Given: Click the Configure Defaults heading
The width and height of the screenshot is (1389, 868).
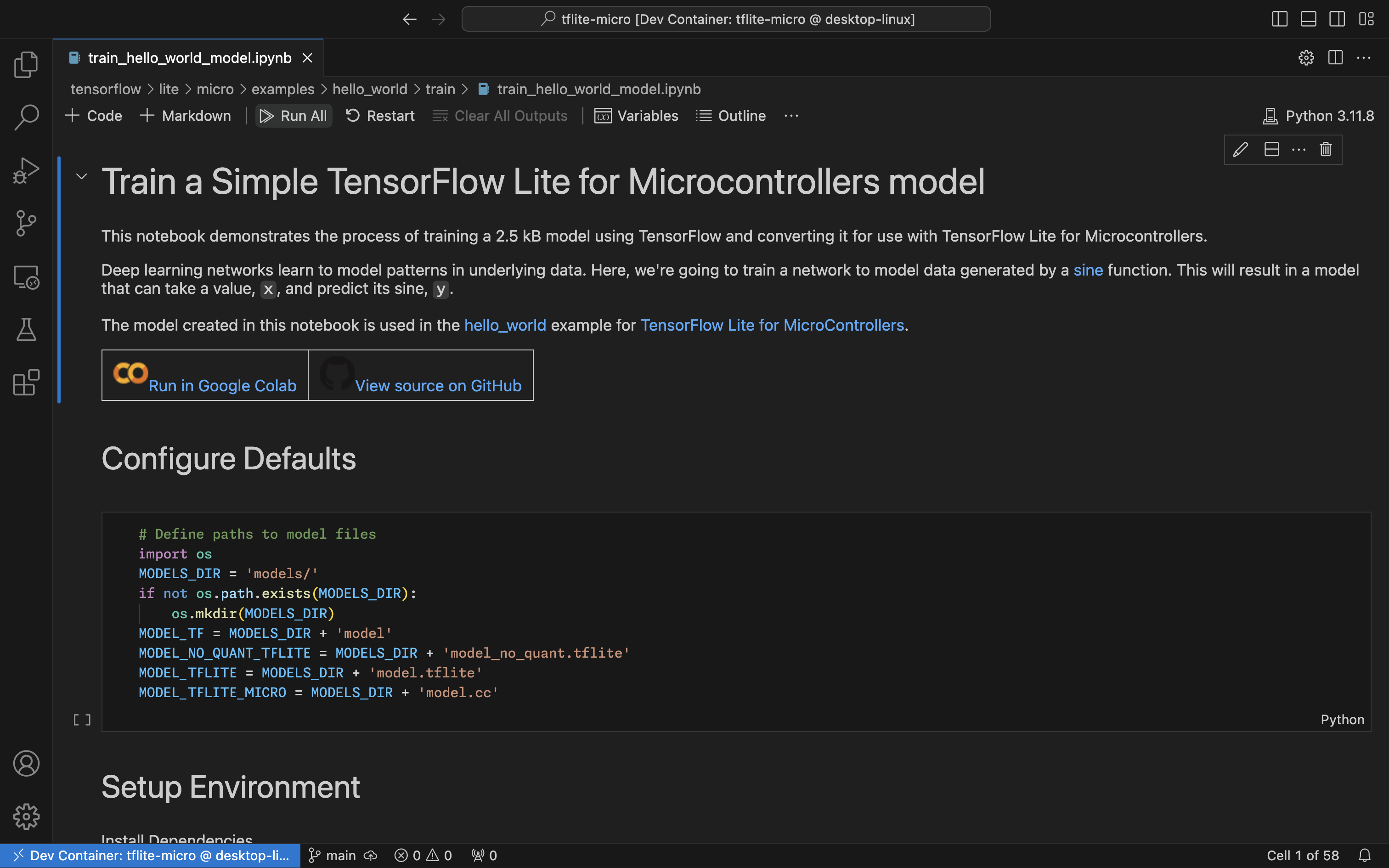Looking at the screenshot, I should click(x=228, y=459).
